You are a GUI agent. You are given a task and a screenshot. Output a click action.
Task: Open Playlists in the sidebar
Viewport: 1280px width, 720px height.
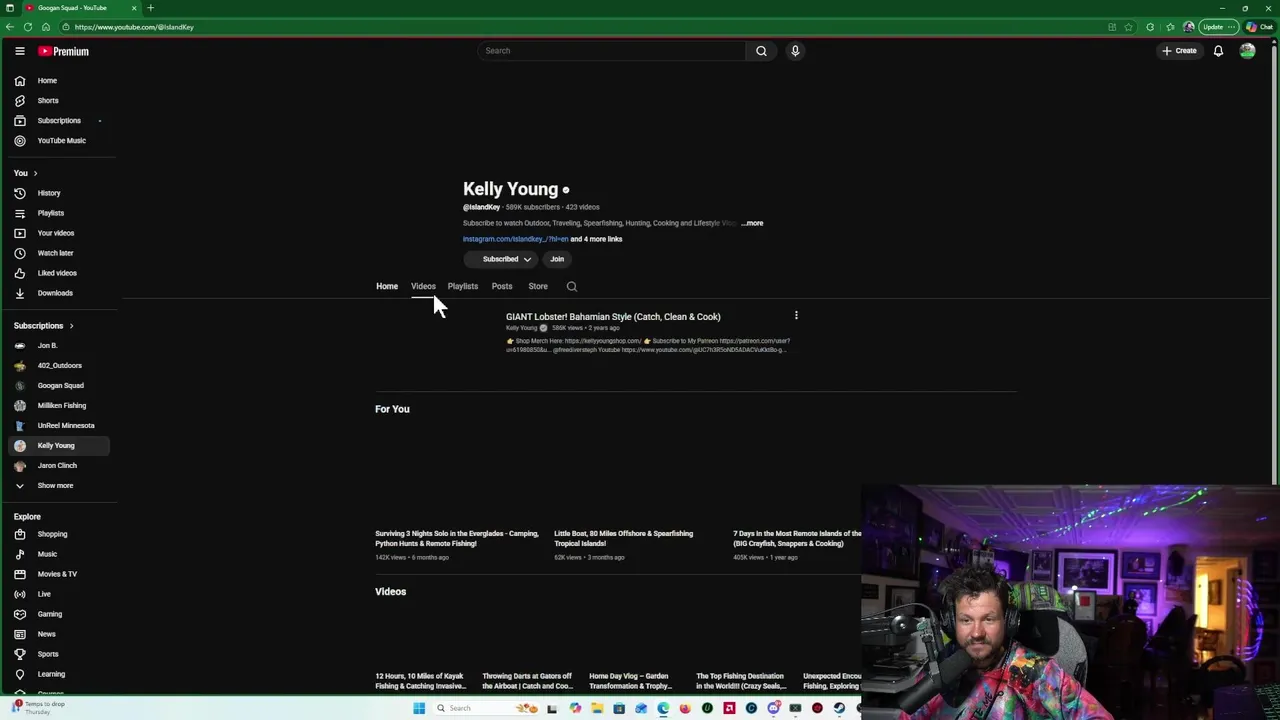tap(50, 213)
